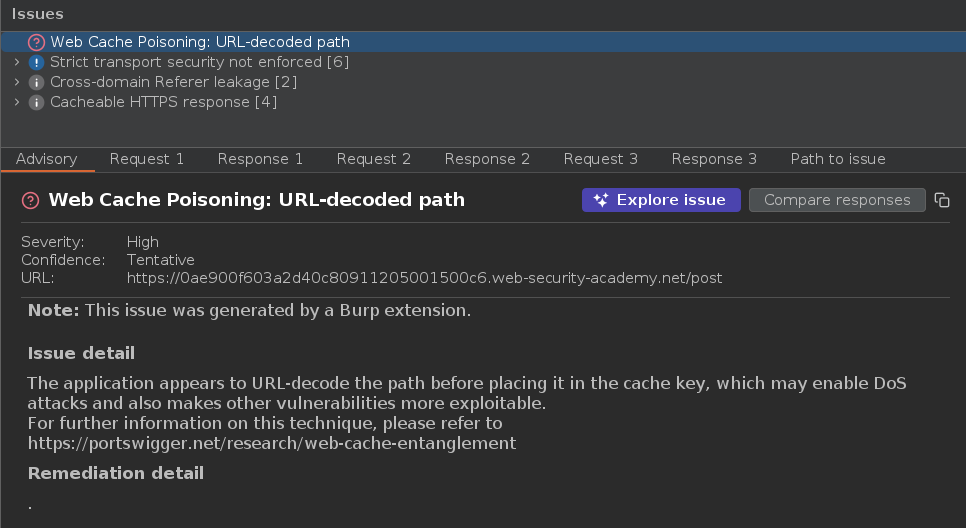Click the copy icon next to Compare responses
The image size is (966, 528).
point(941,200)
